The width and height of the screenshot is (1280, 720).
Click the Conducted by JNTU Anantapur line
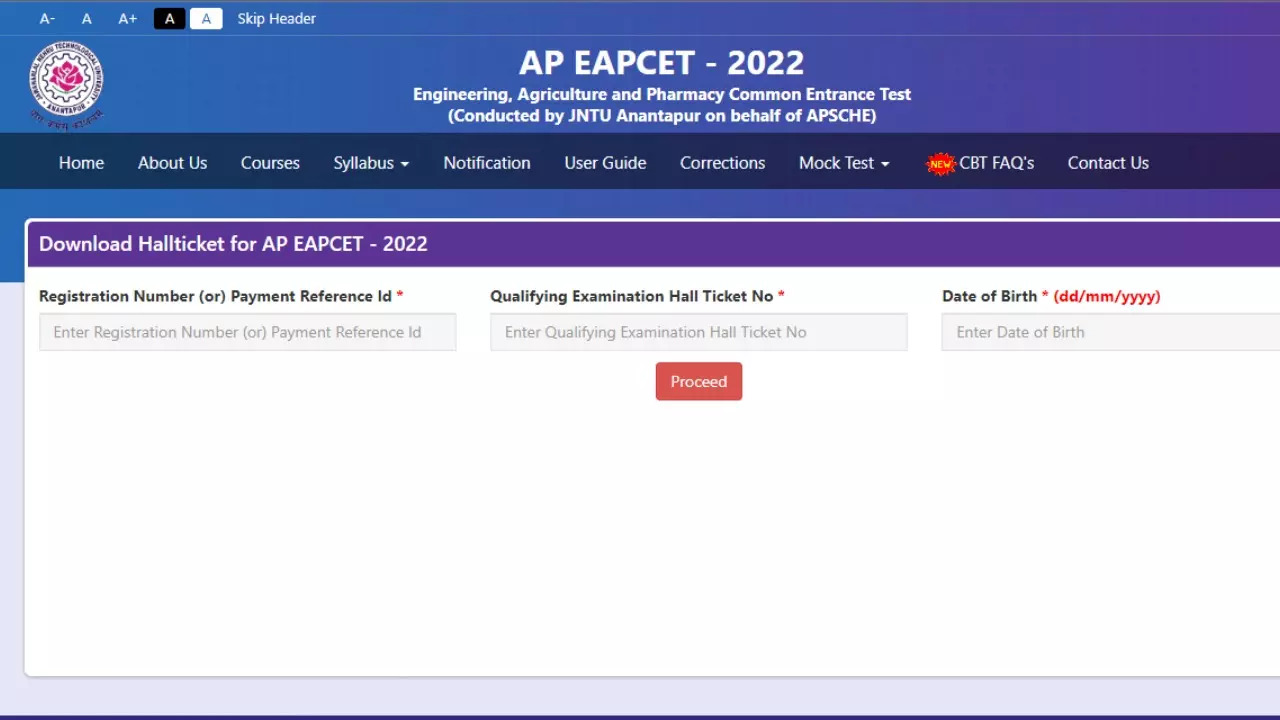click(x=662, y=116)
